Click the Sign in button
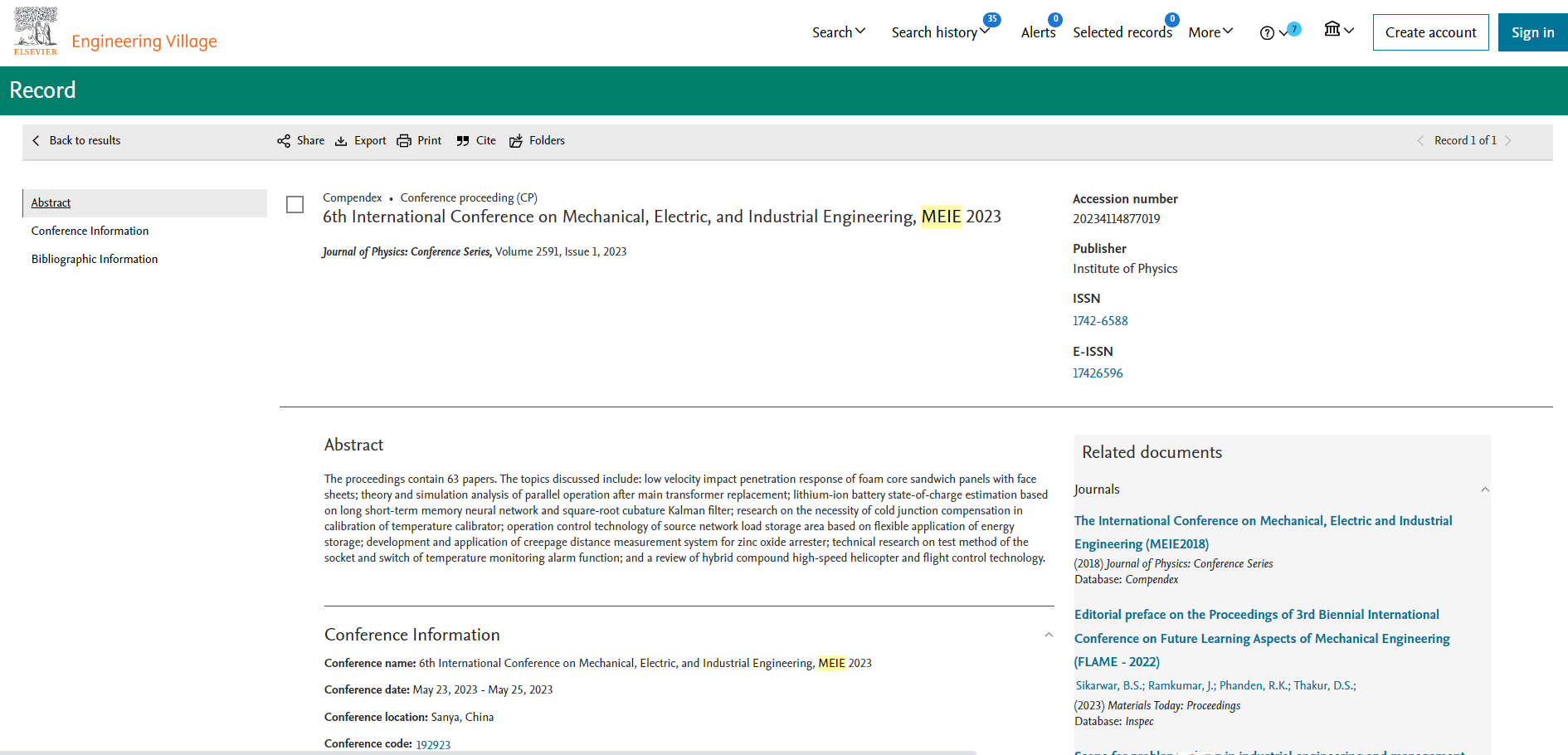 [x=1532, y=32]
